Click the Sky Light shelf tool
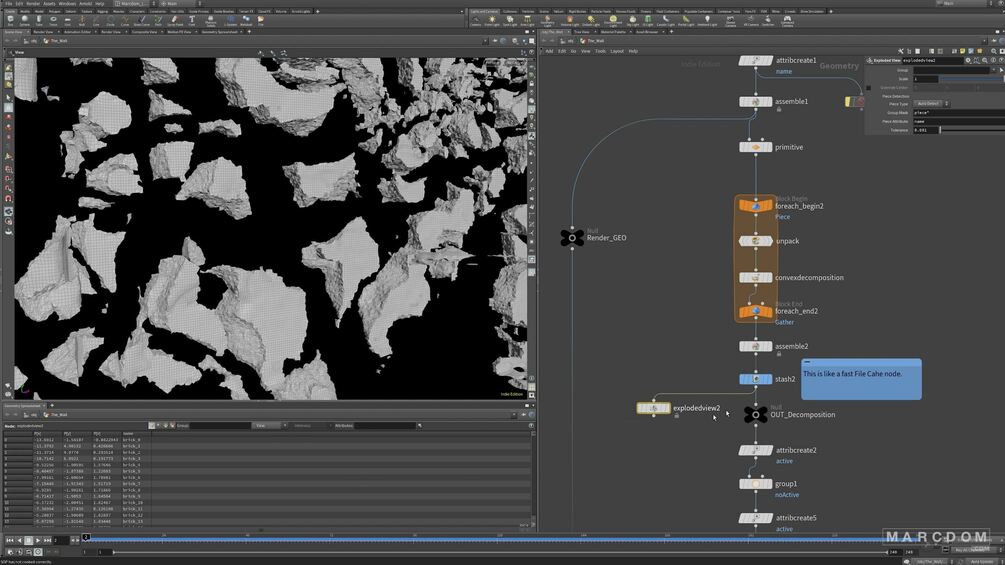 (633, 21)
